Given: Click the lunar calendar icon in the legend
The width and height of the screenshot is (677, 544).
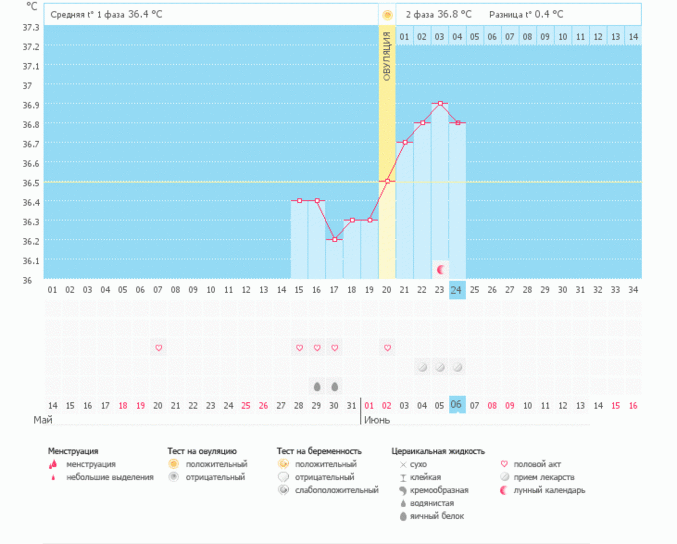Looking at the screenshot, I should [x=505, y=490].
